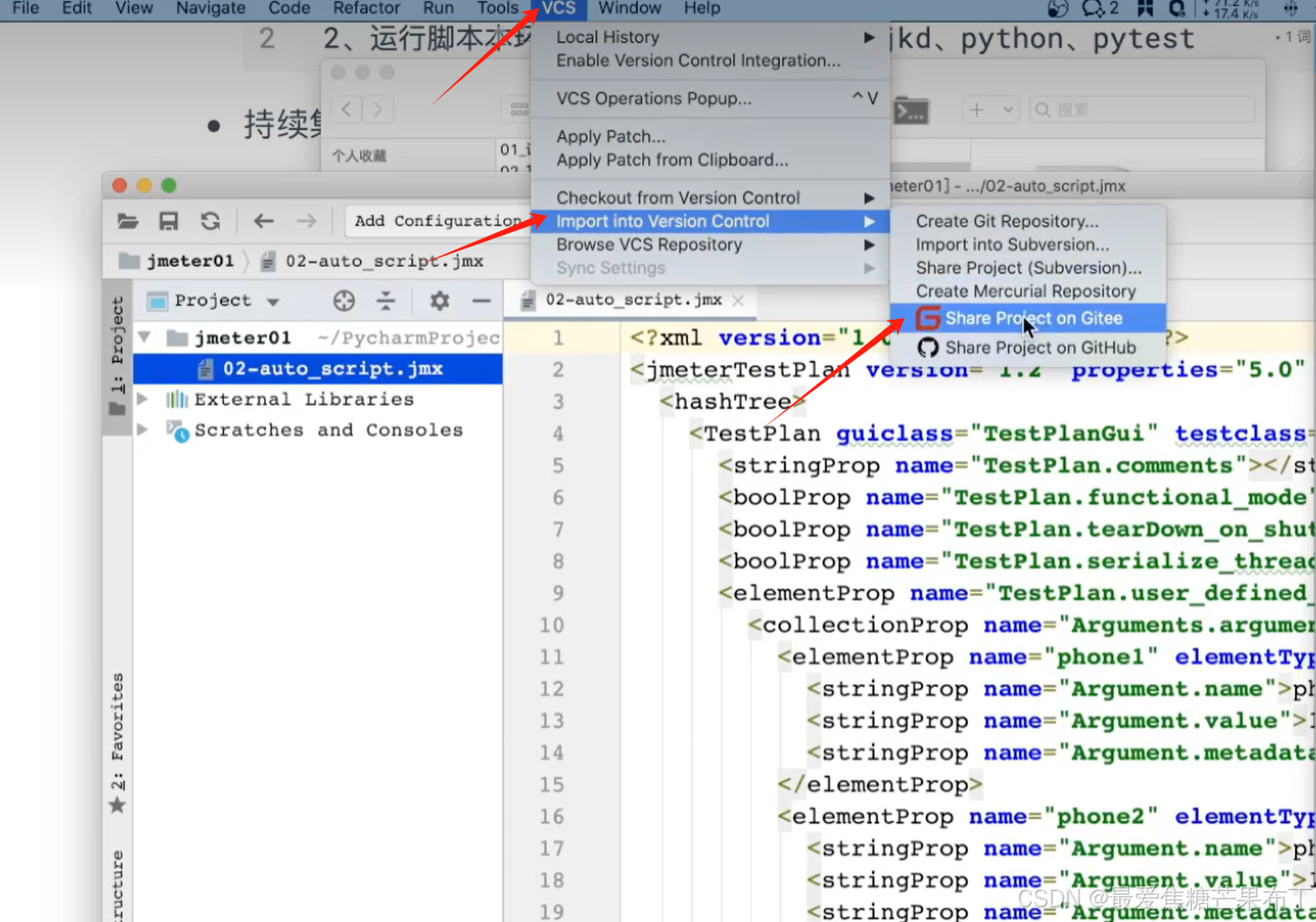Click the plus icon in background window
The image size is (1316, 922).
[977, 110]
